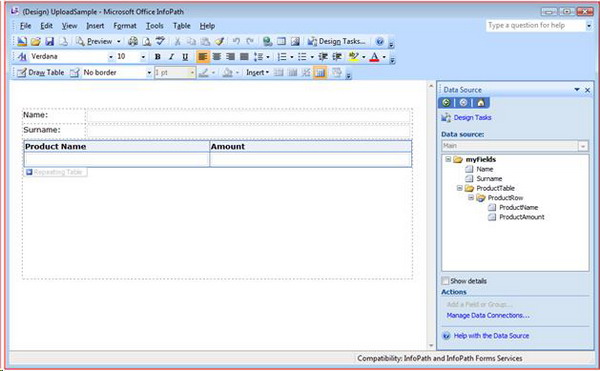Open Help with the Data Source link

pos(491,336)
